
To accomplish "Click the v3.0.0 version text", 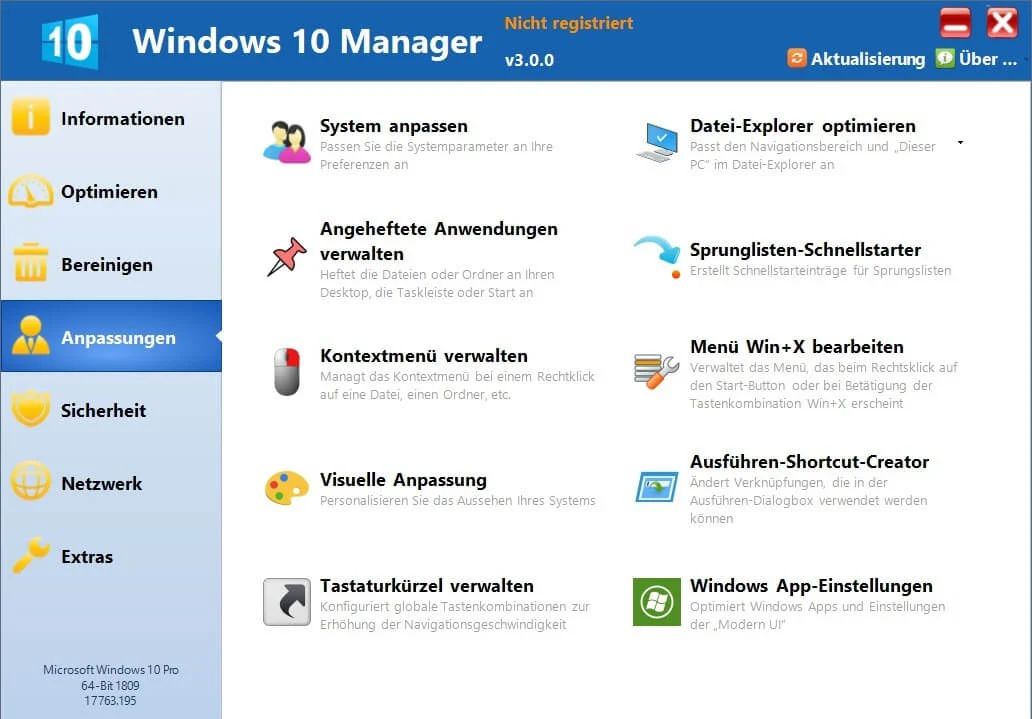I will click(529, 60).
